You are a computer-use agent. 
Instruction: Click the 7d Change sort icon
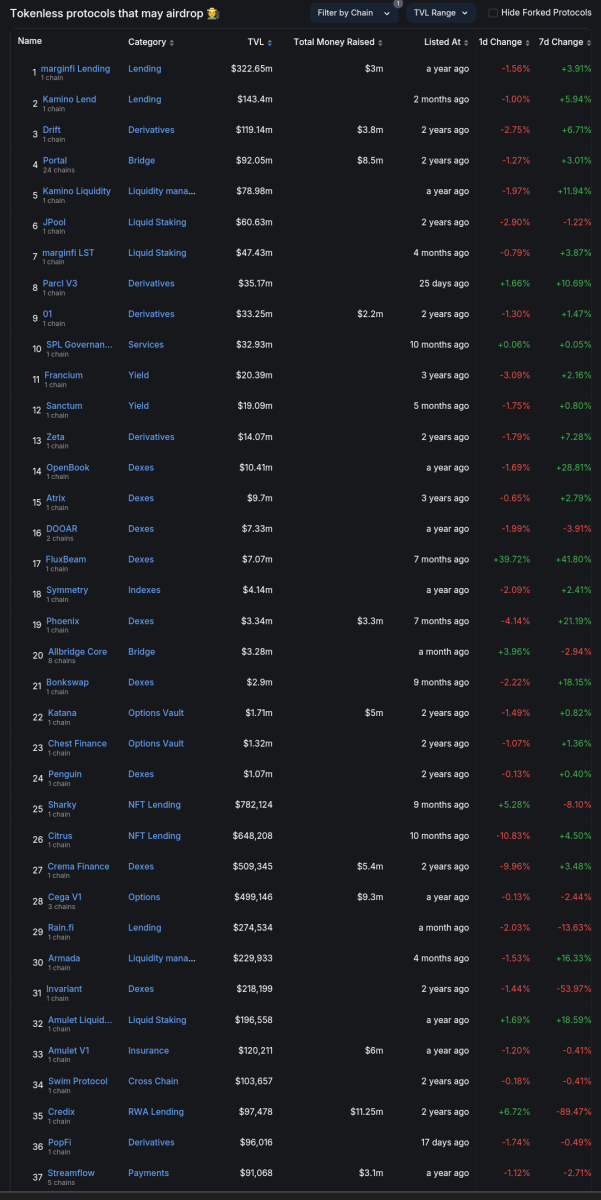(x=587, y=43)
